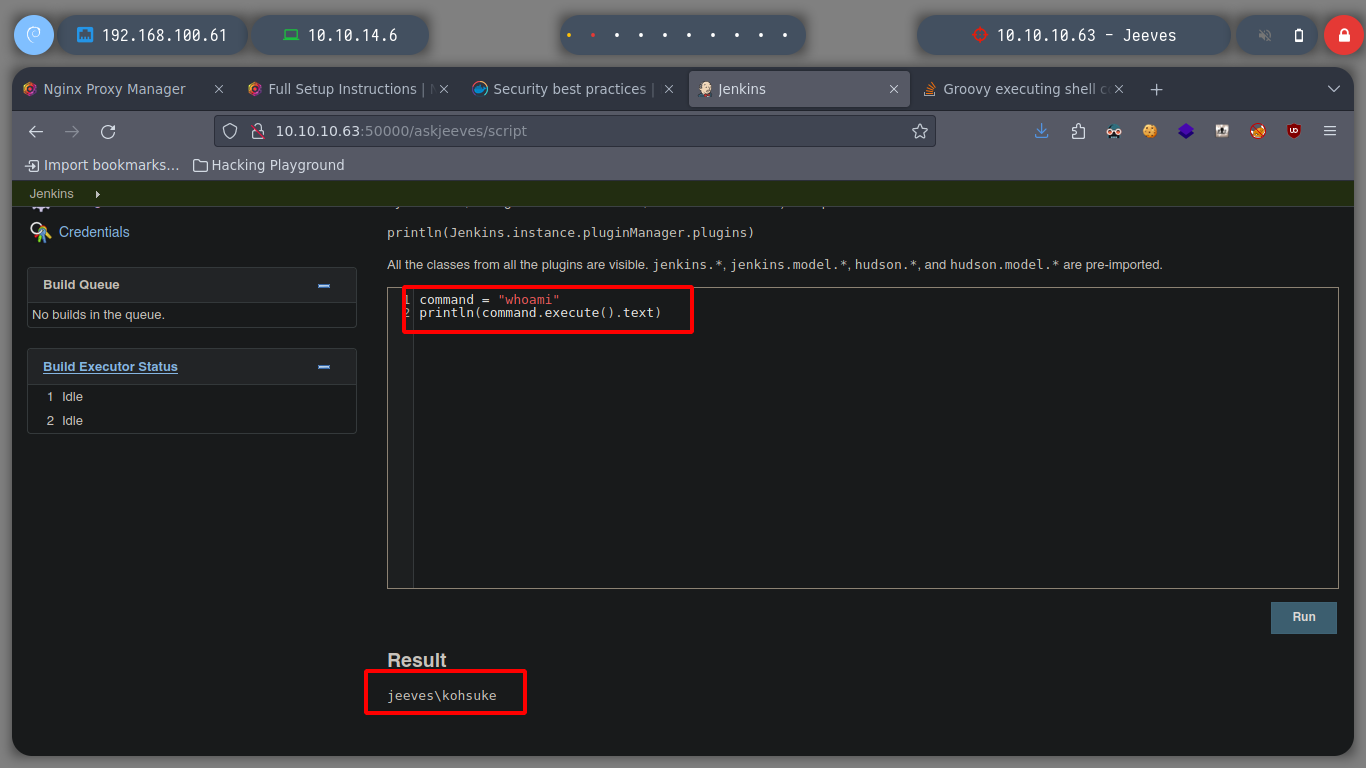Screen dimensions: 1366x768
Task: Click "No builds in the queue." text
Action: pos(99,315)
